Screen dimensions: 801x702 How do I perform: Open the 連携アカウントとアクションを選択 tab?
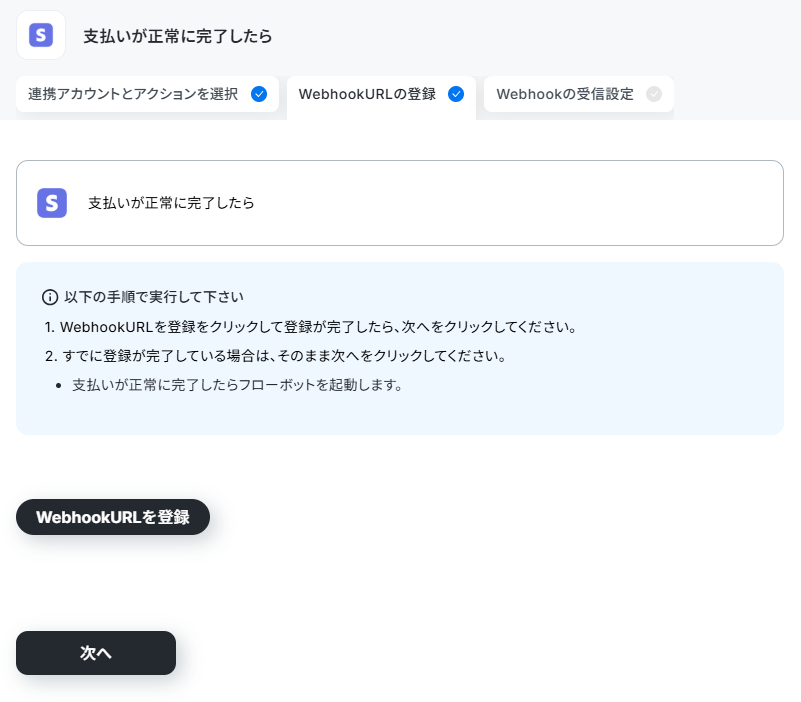pos(147,94)
